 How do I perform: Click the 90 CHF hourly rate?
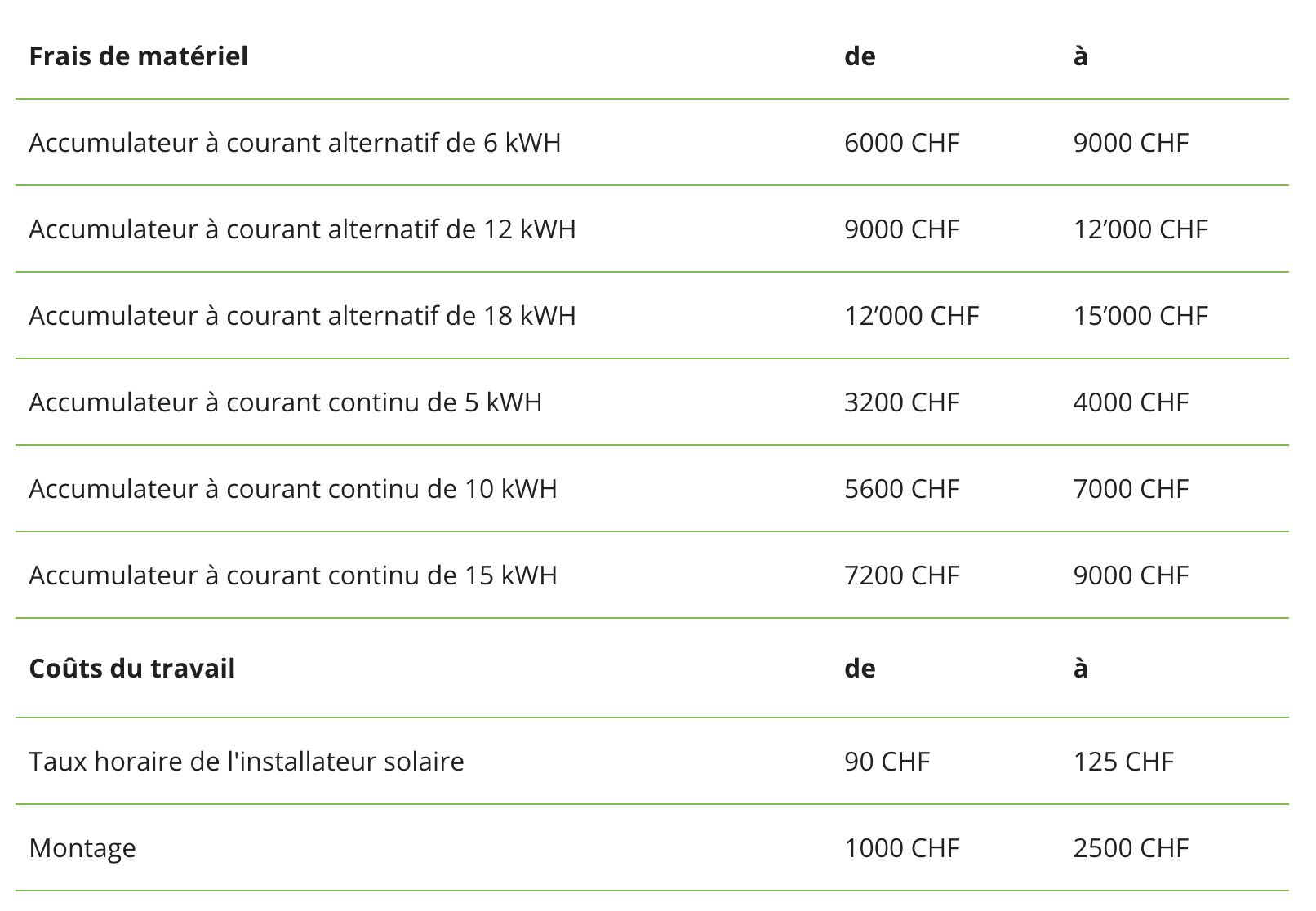(887, 762)
